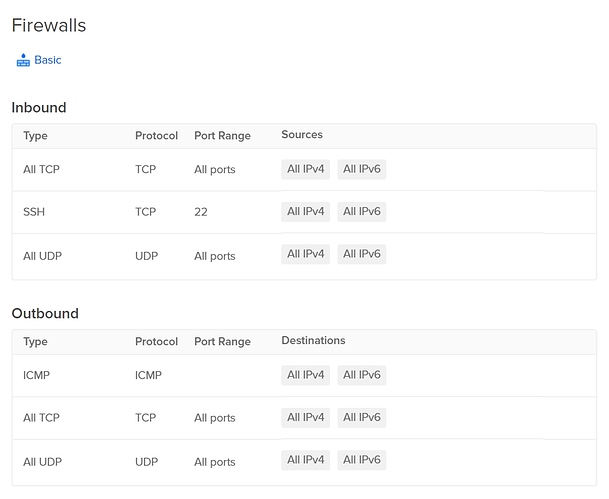Select All IPv4 source in SSH rule
Image resolution: width=609 pixels, height=499 pixels.
point(306,212)
